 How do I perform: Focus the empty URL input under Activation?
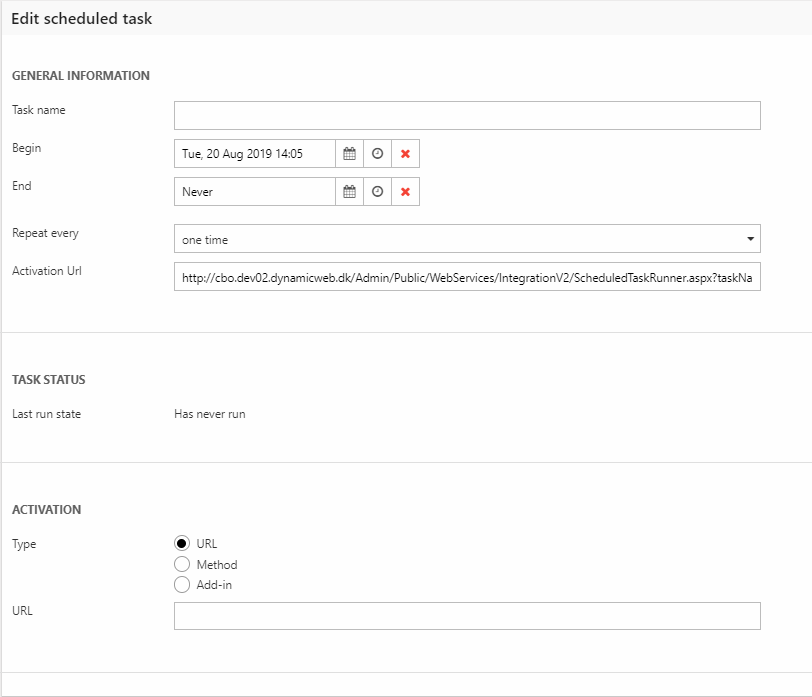point(467,616)
